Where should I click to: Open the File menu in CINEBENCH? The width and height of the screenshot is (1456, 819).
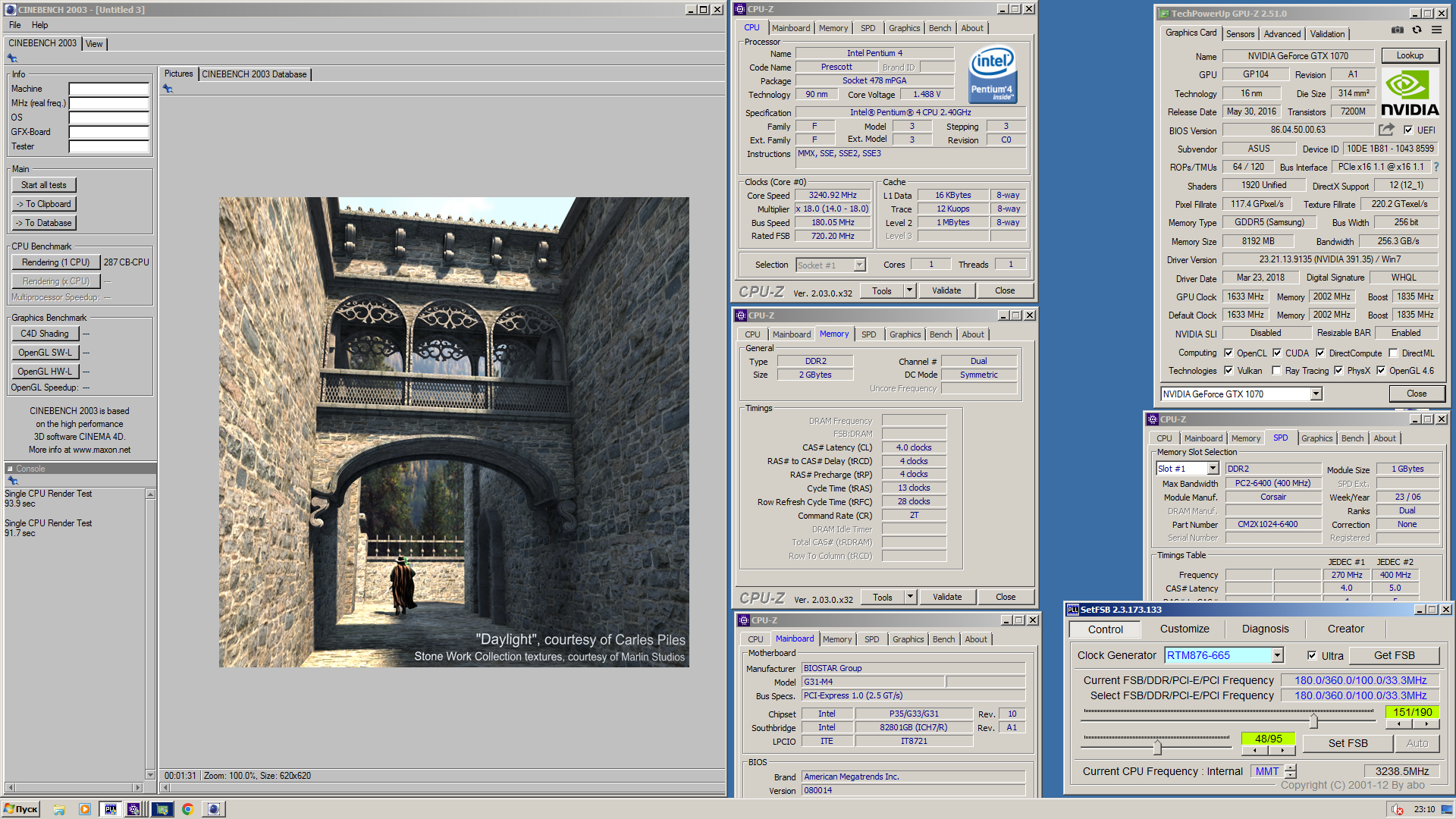tap(14, 25)
